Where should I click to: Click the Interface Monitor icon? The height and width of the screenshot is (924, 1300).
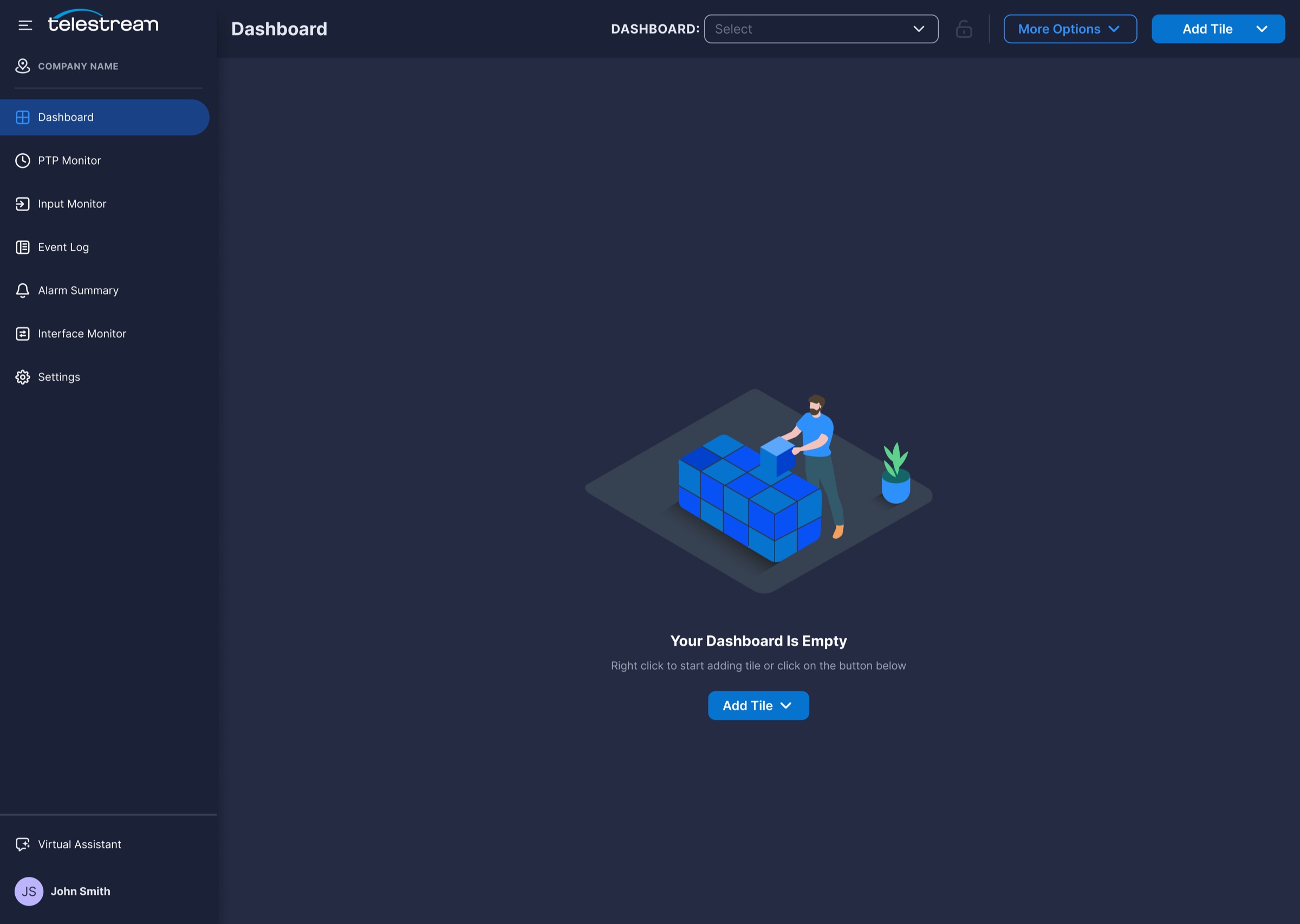coord(23,334)
